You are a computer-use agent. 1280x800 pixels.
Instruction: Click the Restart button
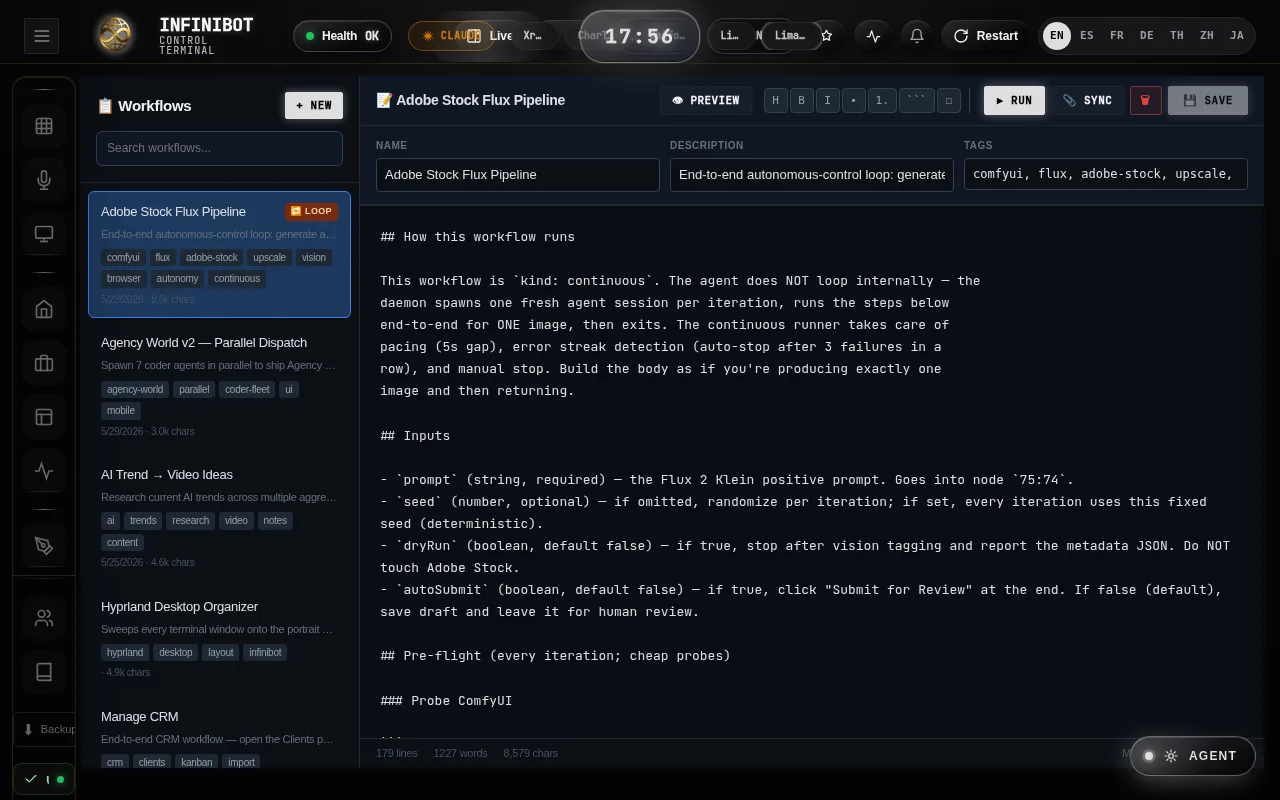click(986, 36)
